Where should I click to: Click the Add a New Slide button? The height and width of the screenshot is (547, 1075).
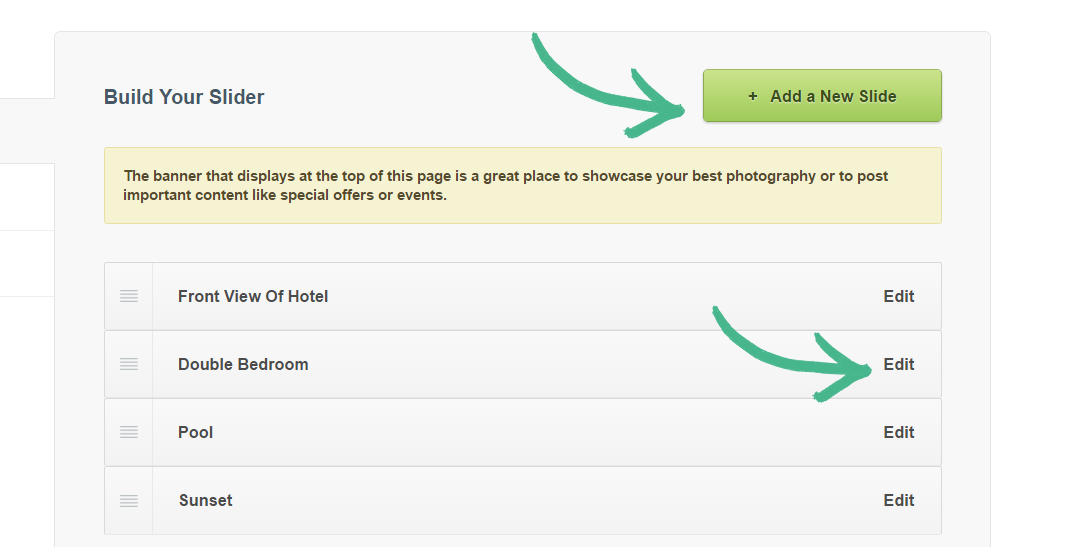click(822, 96)
